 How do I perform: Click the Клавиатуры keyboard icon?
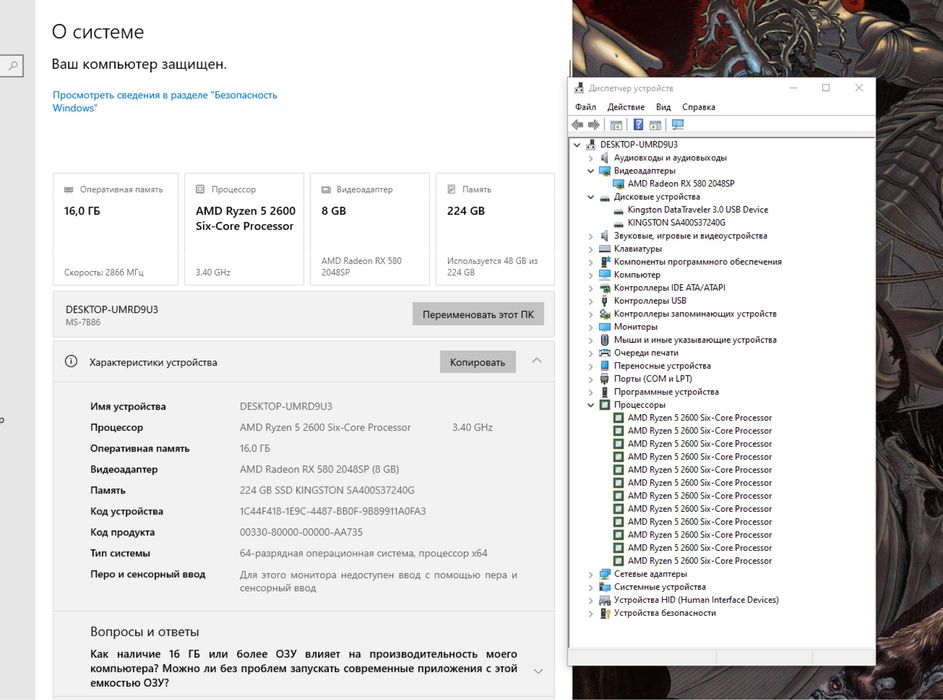tap(604, 248)
